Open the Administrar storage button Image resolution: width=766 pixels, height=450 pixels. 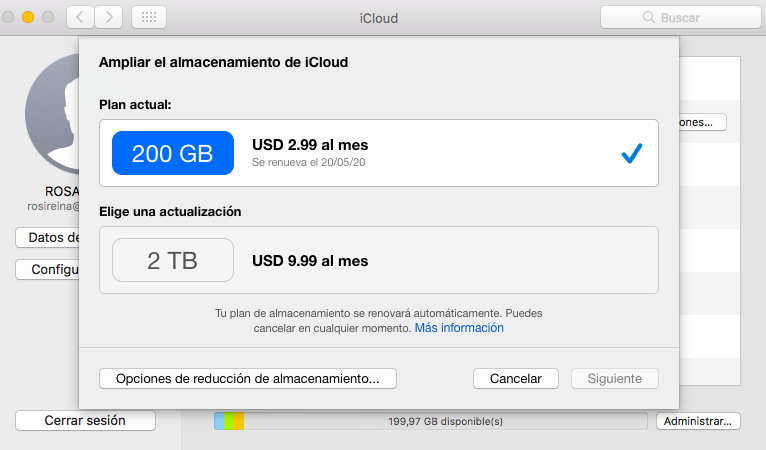pos(698,421)
